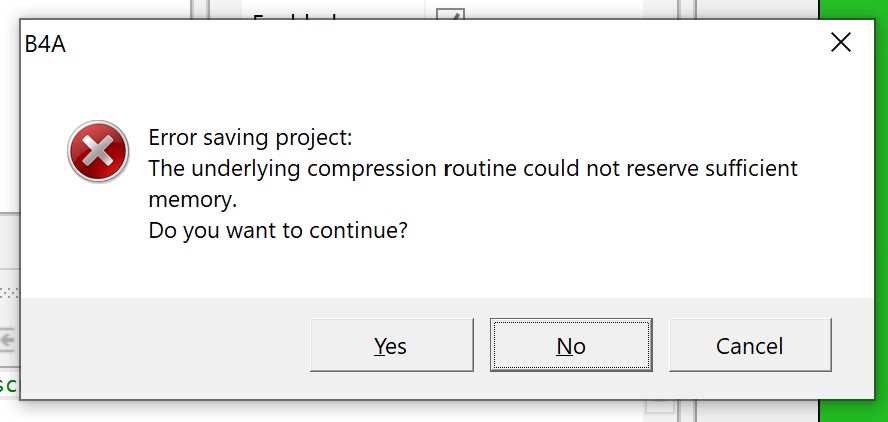Choose No in the dialog
This screenshot has width=888, height=422.
pyautogui.click(x=571, y=345)
